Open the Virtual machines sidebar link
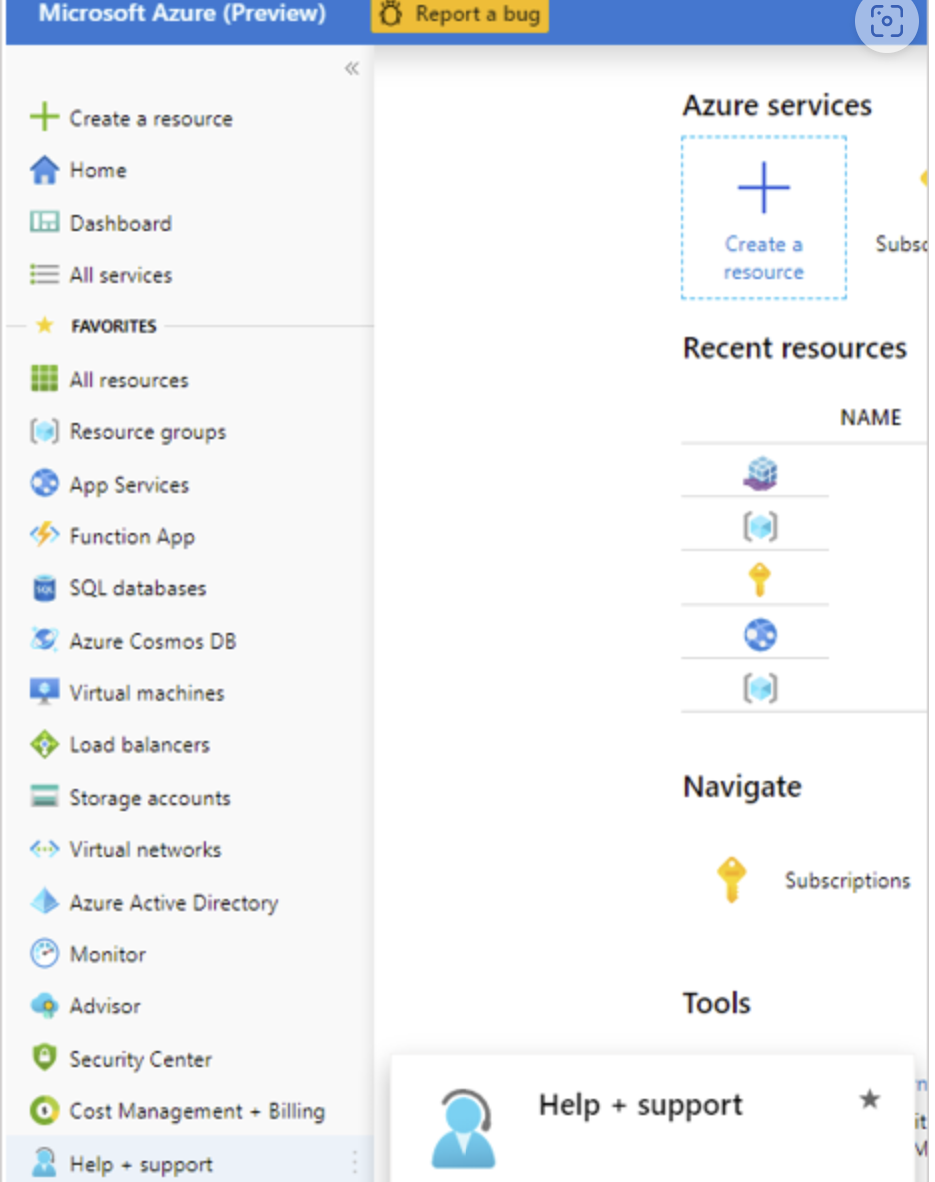 click(147, 693)
